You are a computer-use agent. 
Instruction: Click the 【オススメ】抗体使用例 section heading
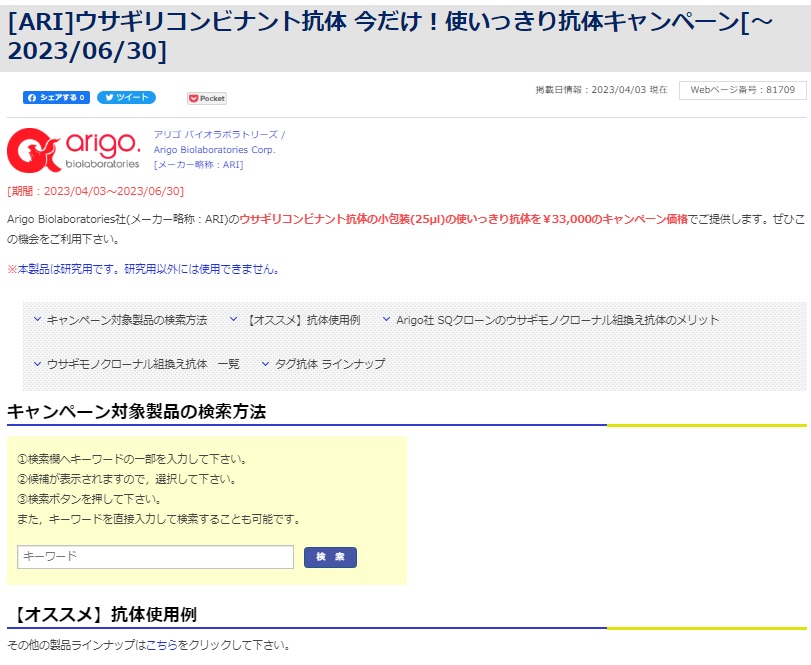pyautogui.click(x=102, y=614)
